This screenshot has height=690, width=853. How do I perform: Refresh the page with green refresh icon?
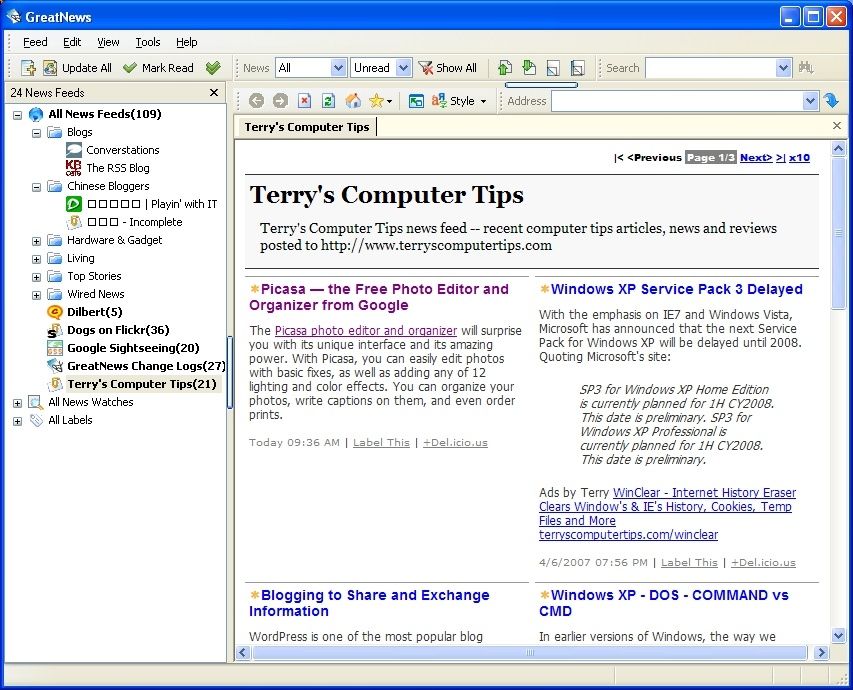click(329, 101)
